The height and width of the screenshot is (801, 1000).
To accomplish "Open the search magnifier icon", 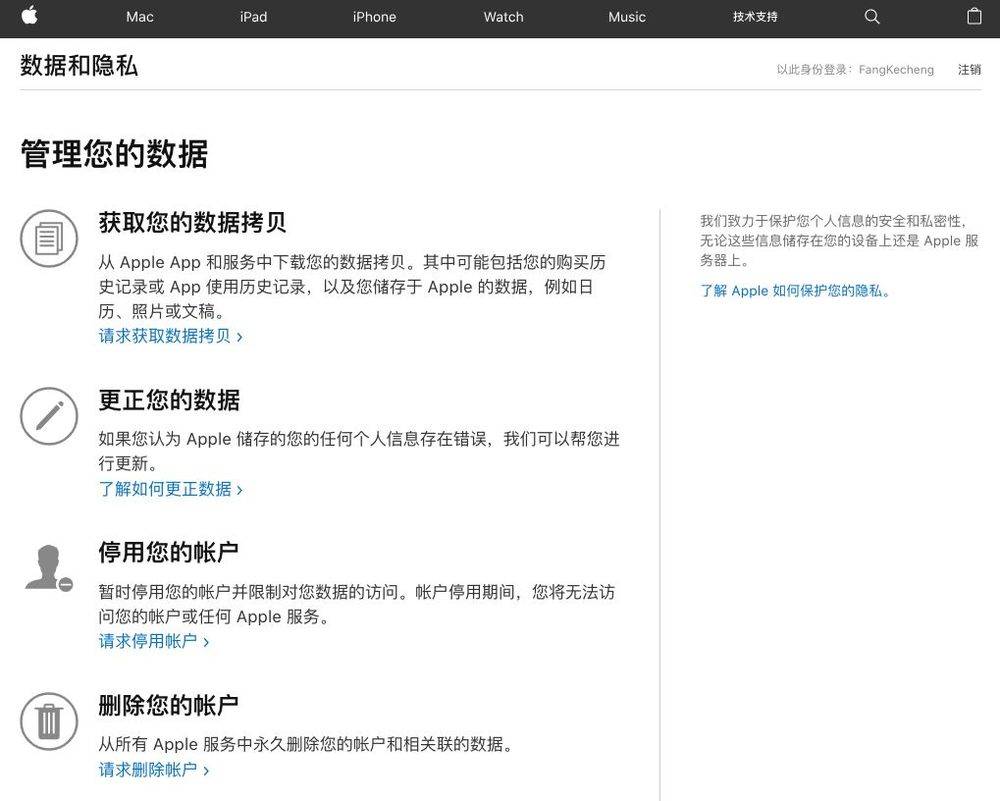I will 872,17.
